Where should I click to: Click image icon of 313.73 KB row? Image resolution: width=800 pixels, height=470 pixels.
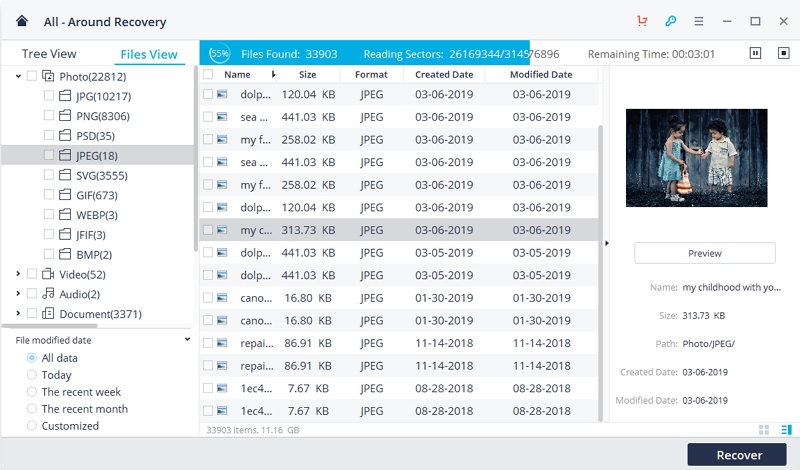pos(222,230)
